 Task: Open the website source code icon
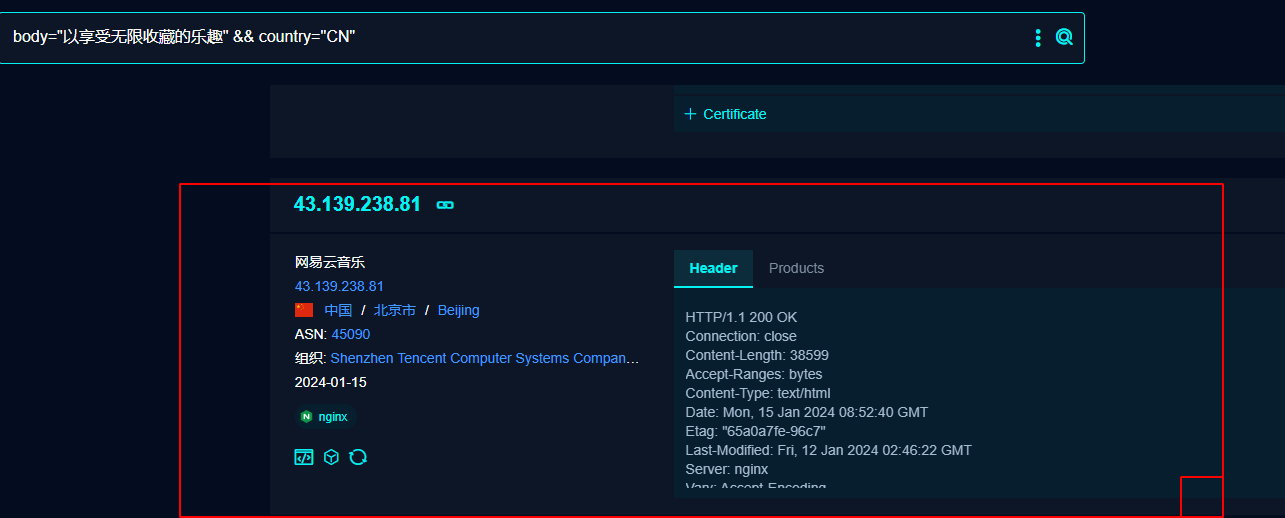304,457
